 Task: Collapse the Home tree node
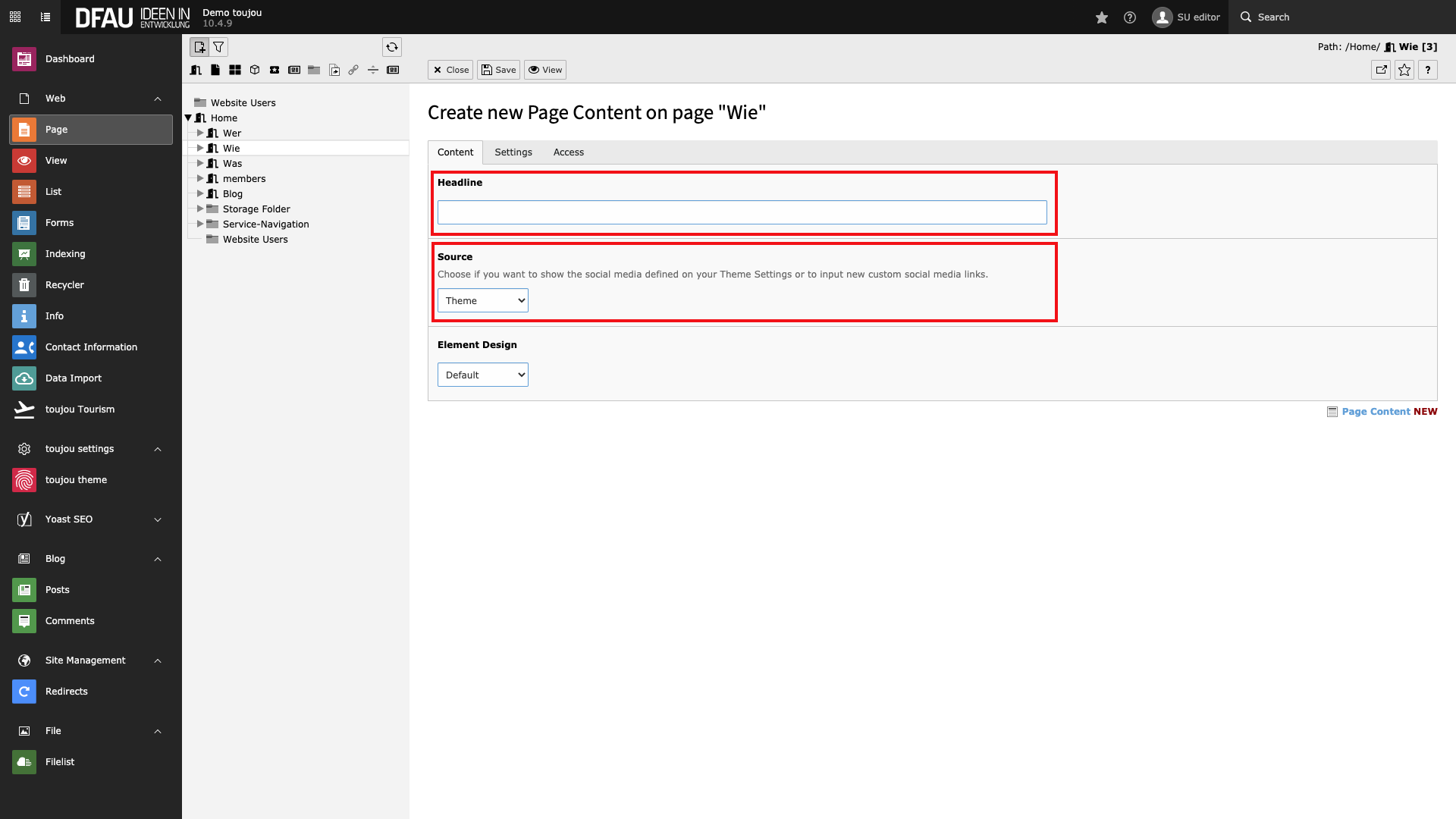click(x=189, y=118)
